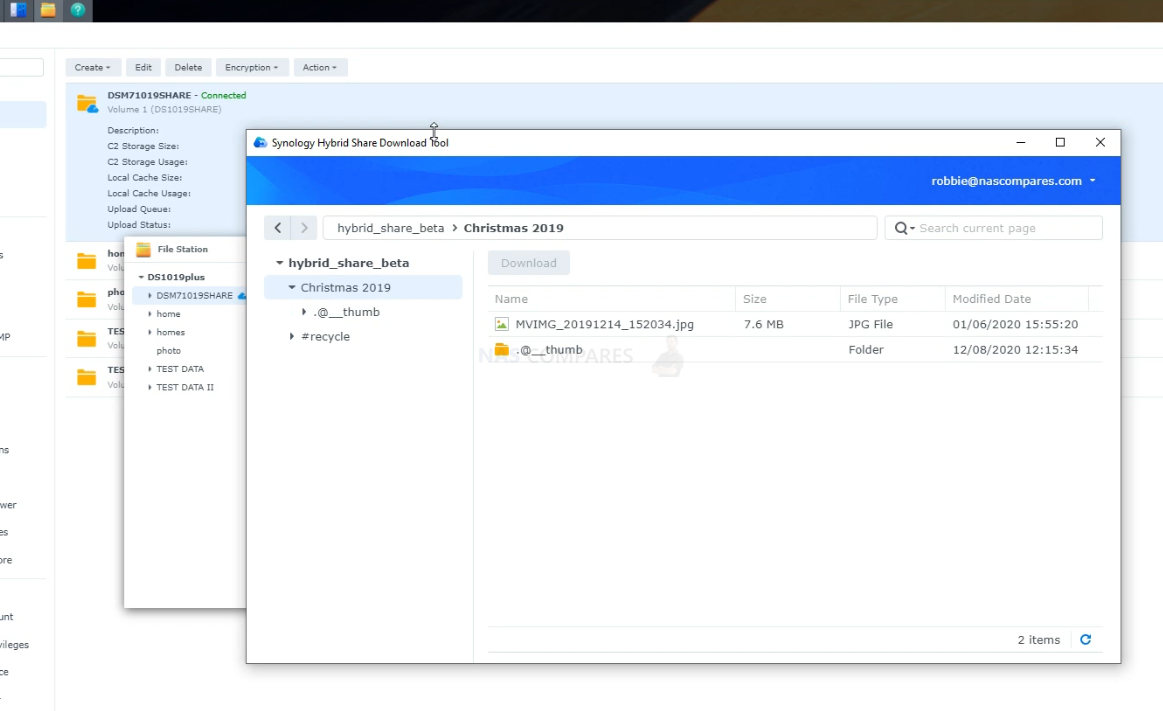Screen dimensions: 1163x711
Task: Select the photo folder in File Station
Action: click(168, 351)
